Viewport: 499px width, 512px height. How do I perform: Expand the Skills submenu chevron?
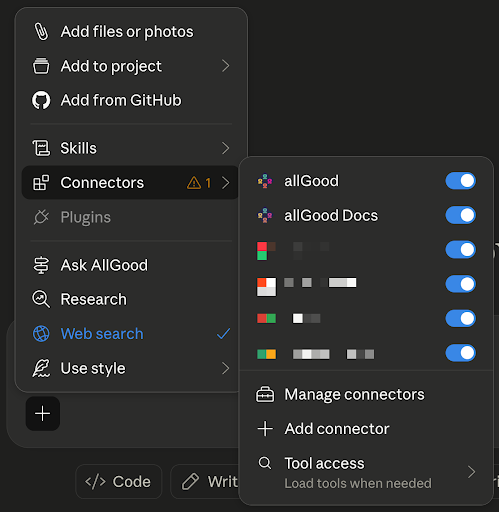click(226, 148)
